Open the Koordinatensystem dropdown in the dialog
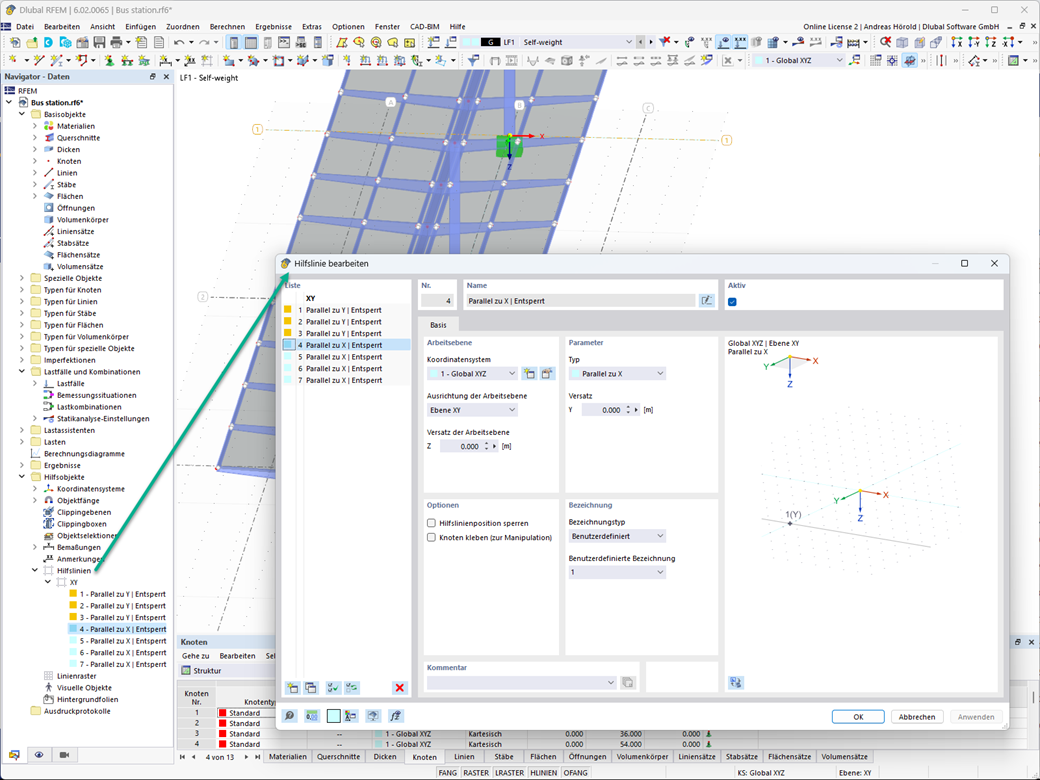 (x=472, y=373)
